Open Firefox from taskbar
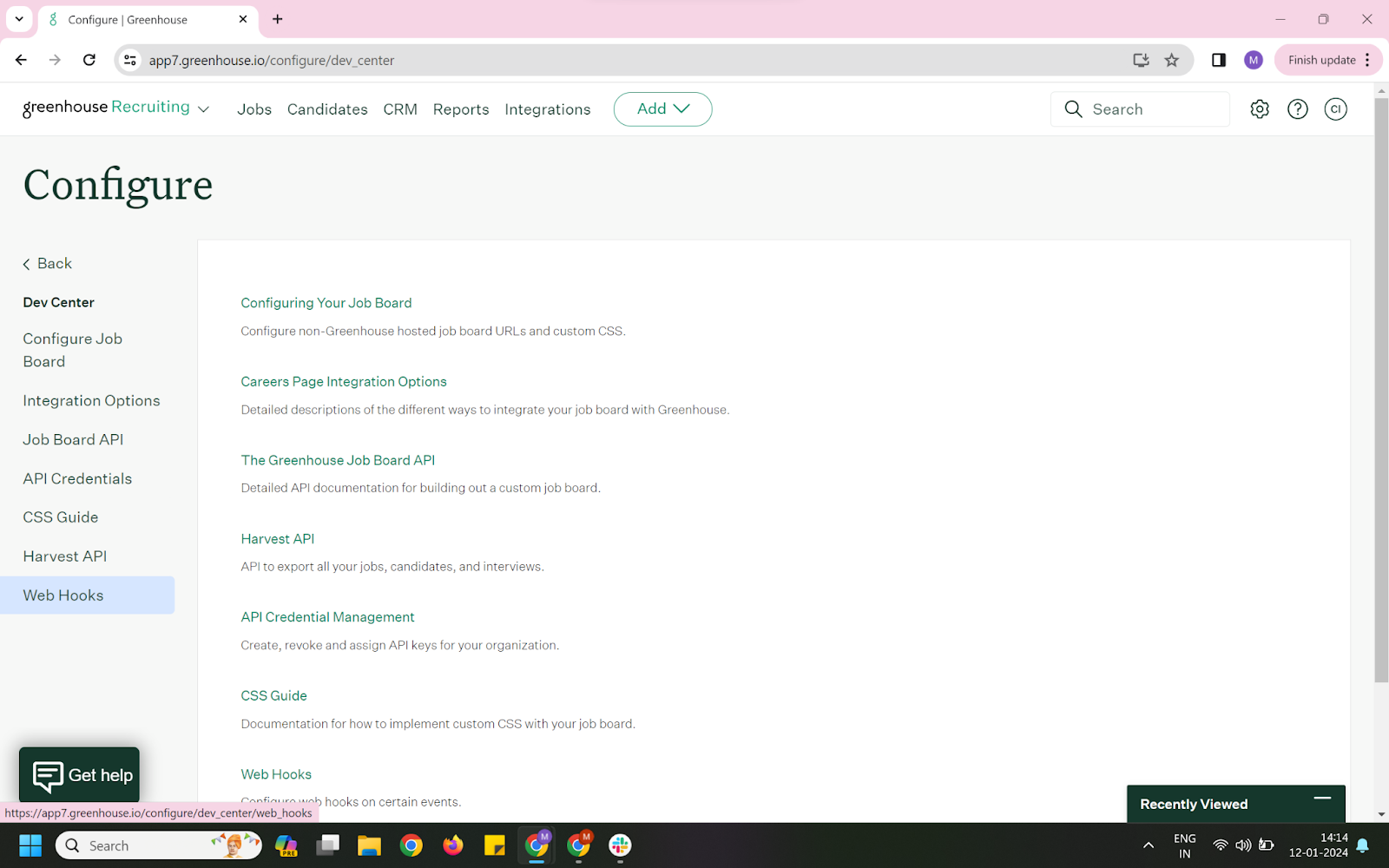This screenshot has width=1389, height=868. click(452, 845)
